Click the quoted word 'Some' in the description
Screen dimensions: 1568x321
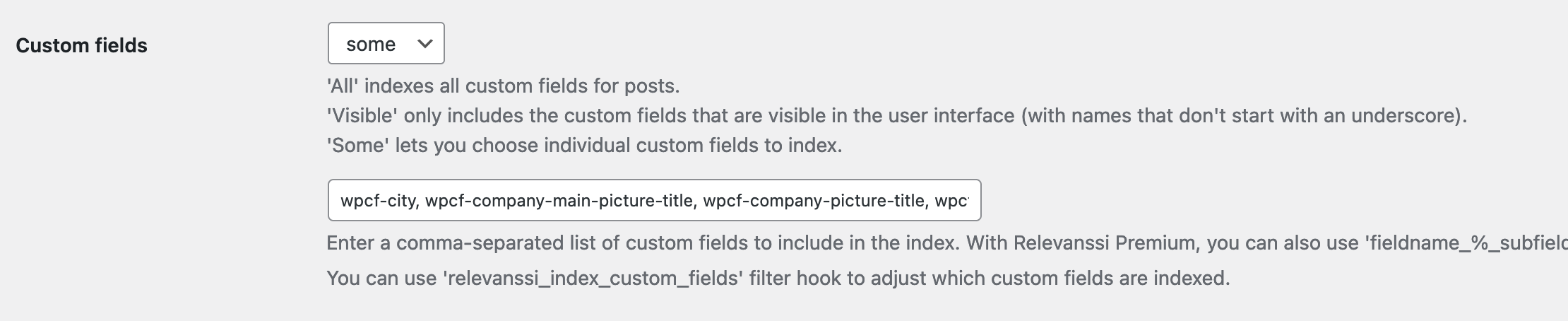357,146
